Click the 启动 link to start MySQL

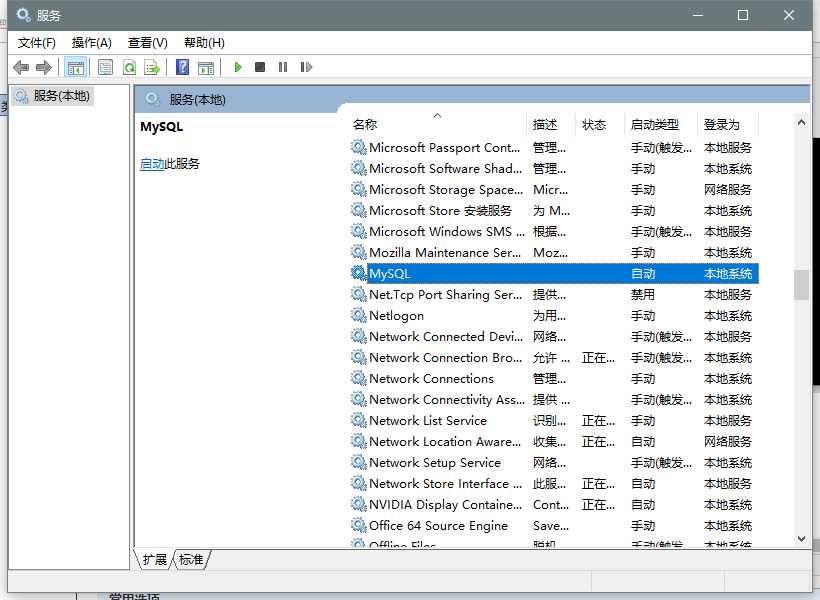tap(152, 164)
